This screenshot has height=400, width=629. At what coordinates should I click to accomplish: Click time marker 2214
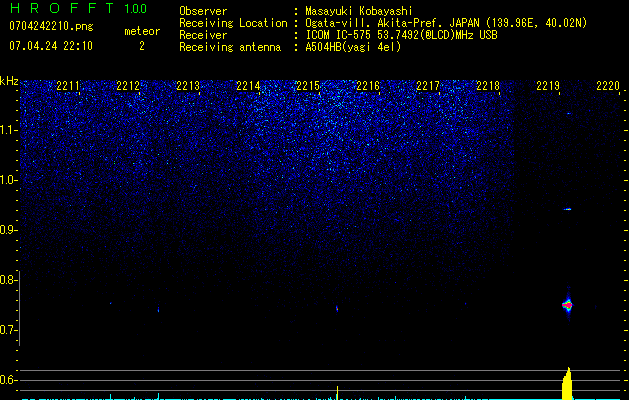click(x=248, y=86)
